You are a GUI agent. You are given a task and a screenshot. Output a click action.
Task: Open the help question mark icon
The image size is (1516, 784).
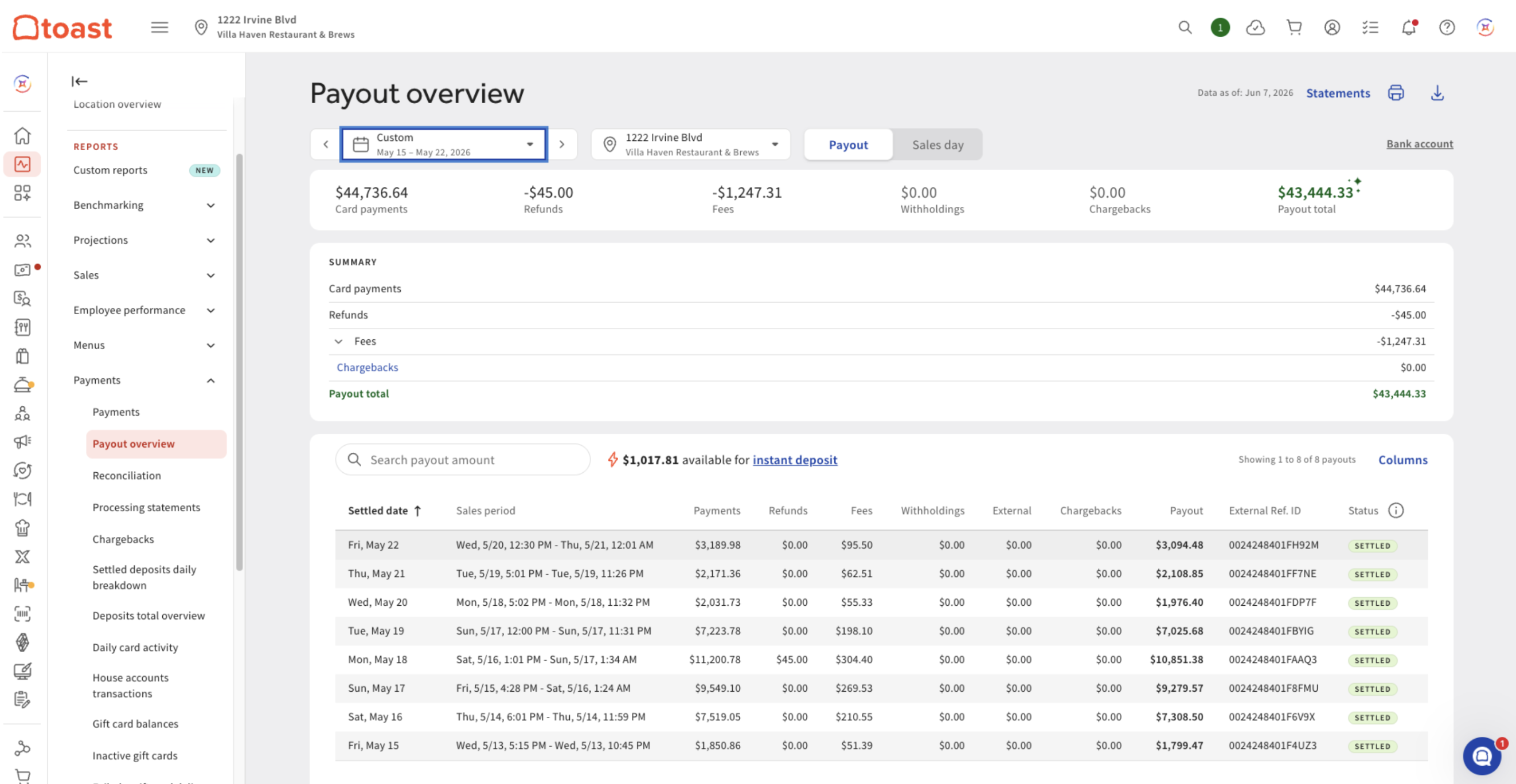[1447, 28]
